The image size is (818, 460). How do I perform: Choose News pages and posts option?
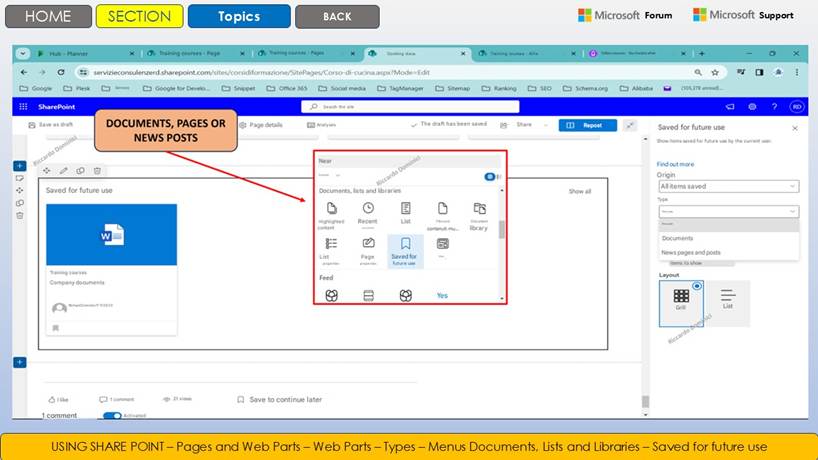point(691,252)
